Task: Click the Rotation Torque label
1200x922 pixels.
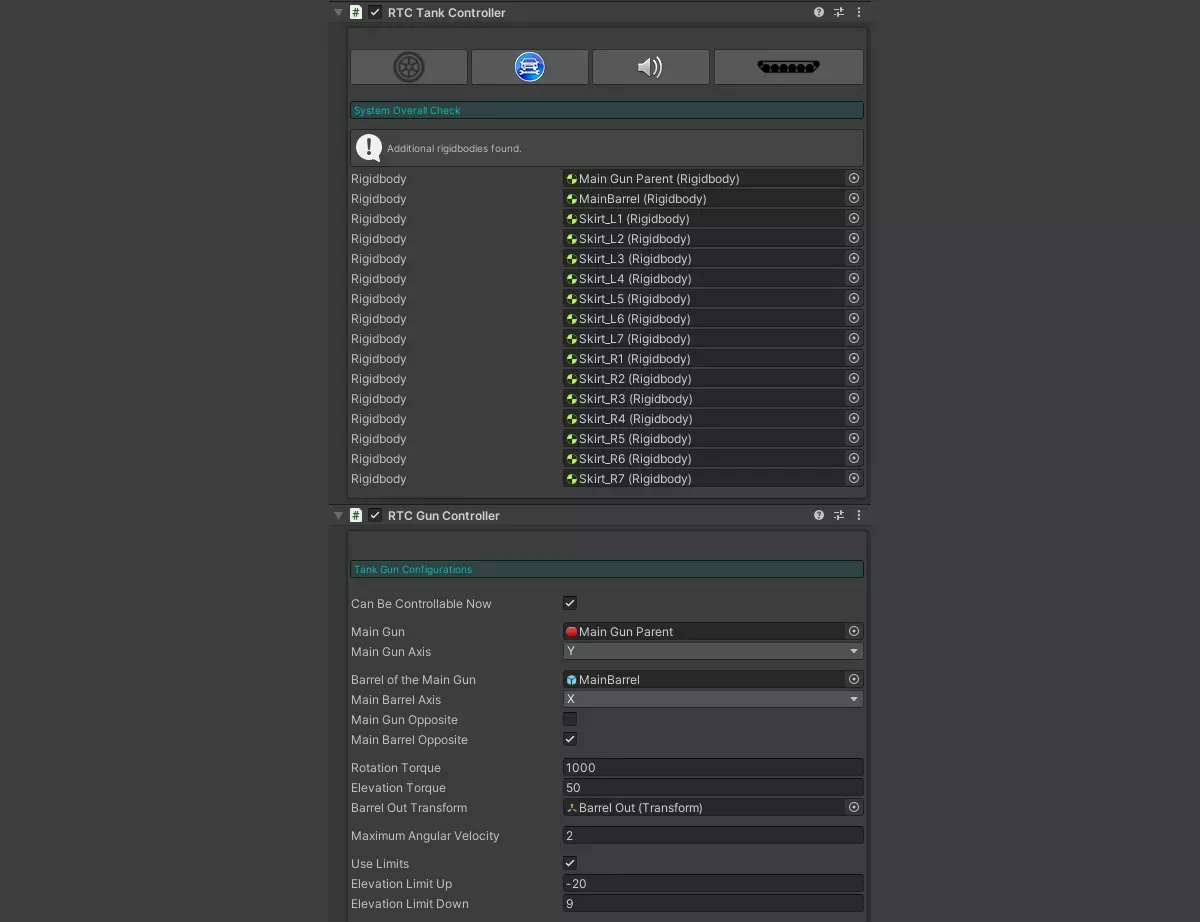Action: 396,767
